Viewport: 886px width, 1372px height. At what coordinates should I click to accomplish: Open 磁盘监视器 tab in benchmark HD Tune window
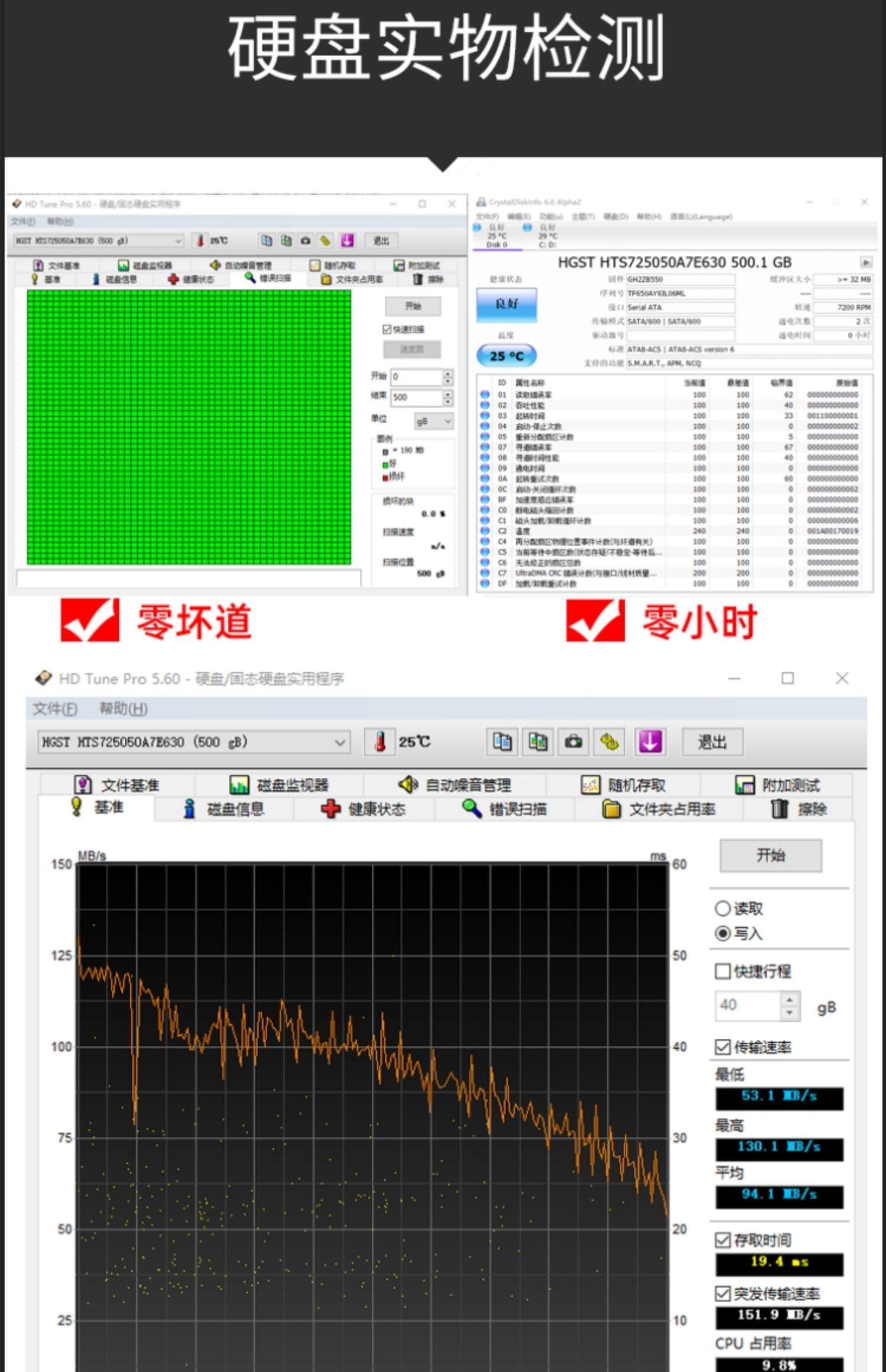[x=279, y=785]
